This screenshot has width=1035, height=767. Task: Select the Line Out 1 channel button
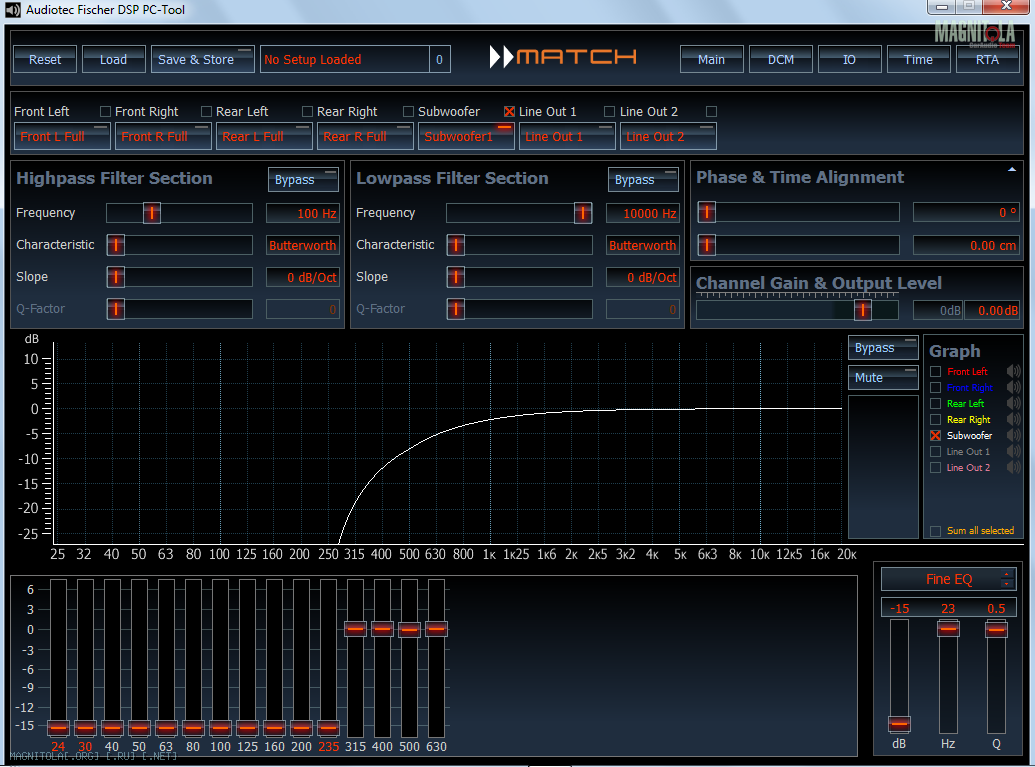567,137
